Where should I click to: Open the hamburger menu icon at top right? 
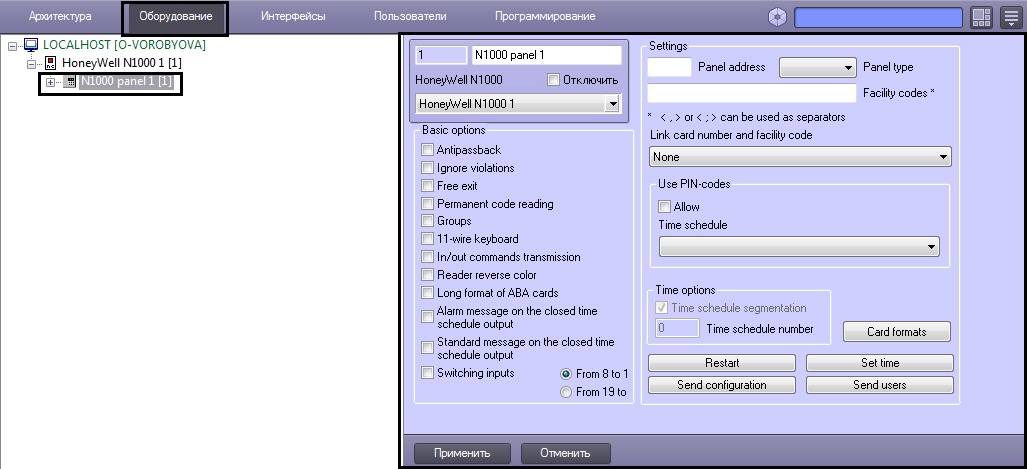click(1011, 18)
